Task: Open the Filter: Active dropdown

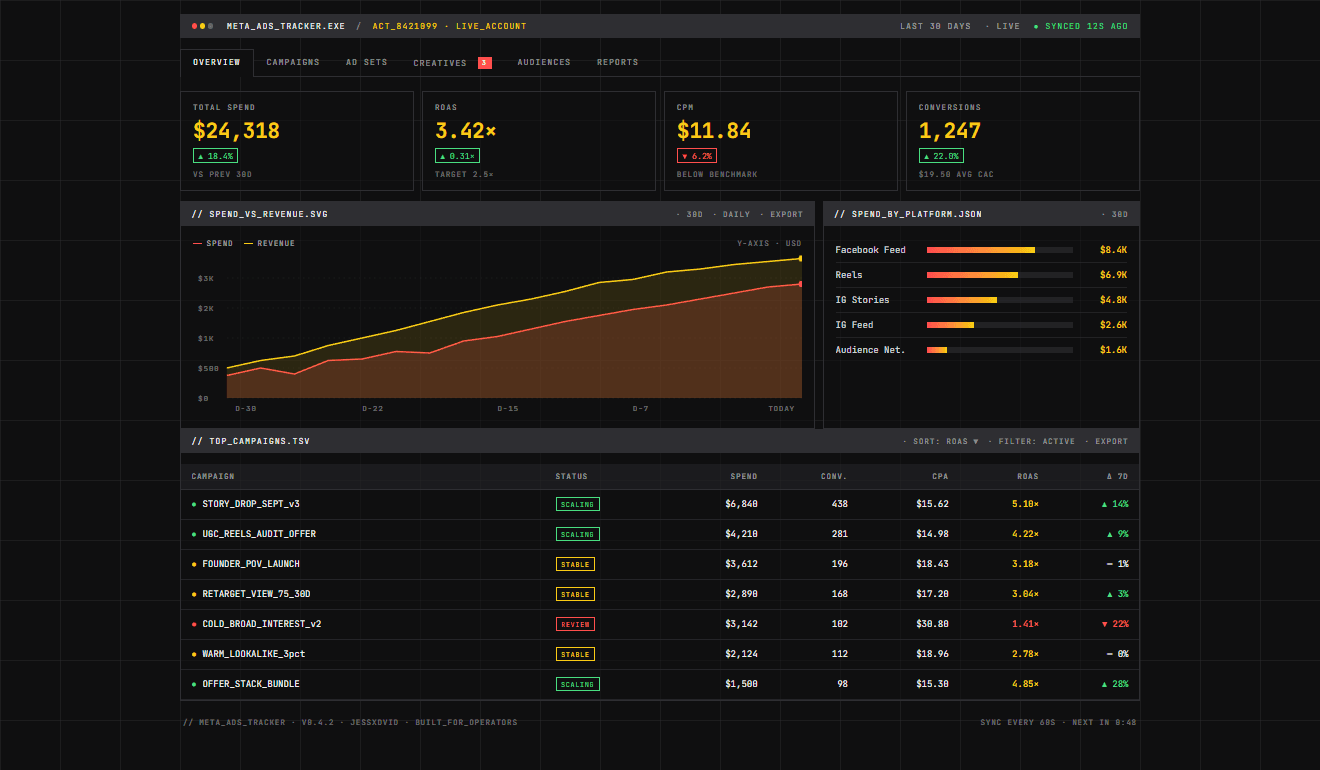Action: click(1032, 441)
